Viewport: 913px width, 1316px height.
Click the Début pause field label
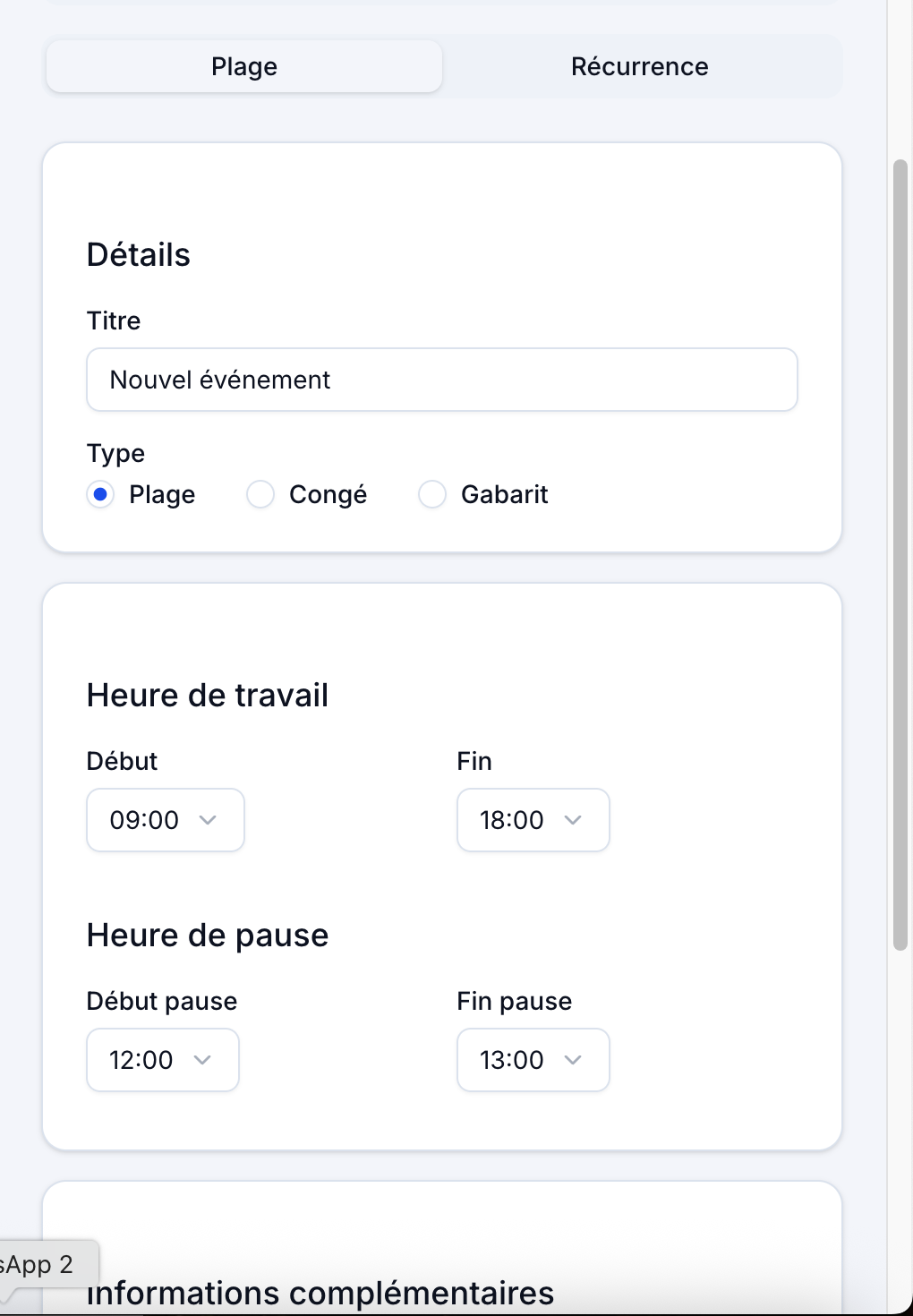(x=162, y=1001)
